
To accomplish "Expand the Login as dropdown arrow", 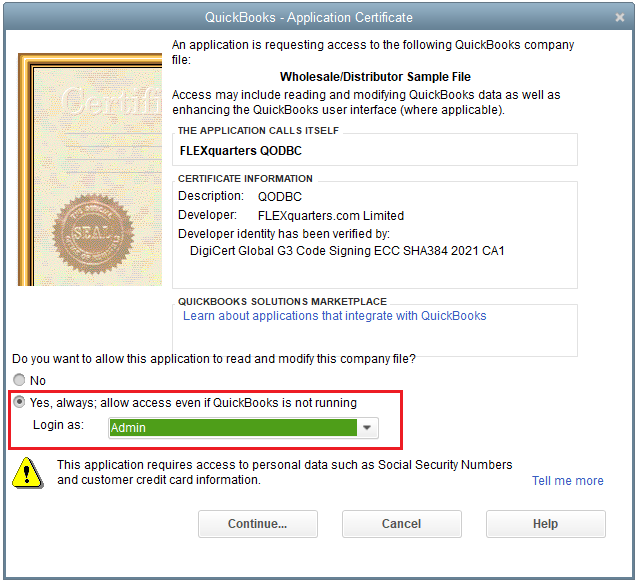I will pyautogui.click(x=369, y=428).
